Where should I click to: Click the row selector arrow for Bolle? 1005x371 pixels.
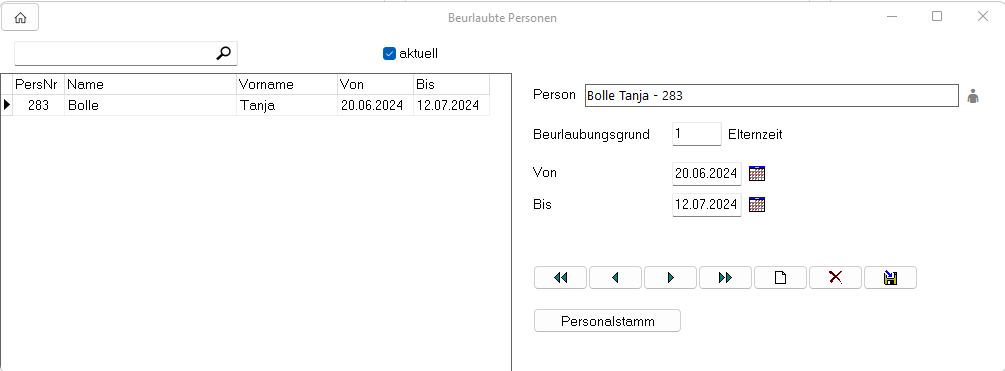7,105
